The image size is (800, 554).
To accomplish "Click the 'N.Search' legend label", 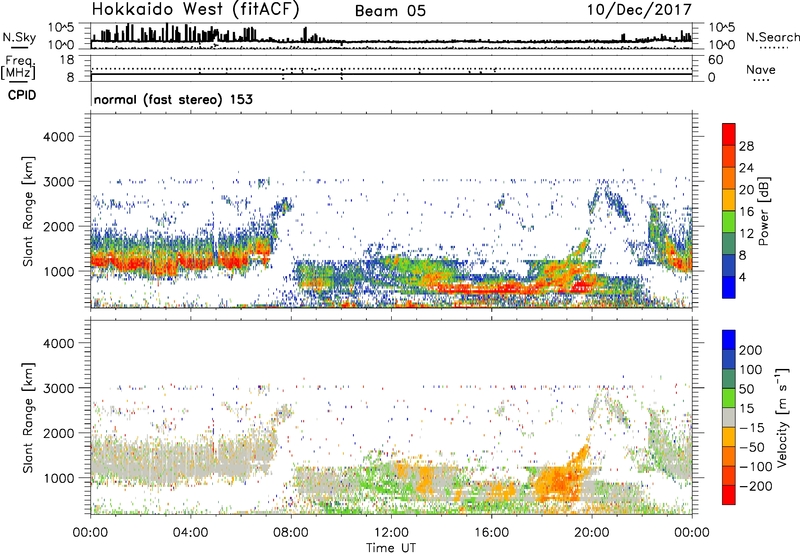I will [772, 37].
